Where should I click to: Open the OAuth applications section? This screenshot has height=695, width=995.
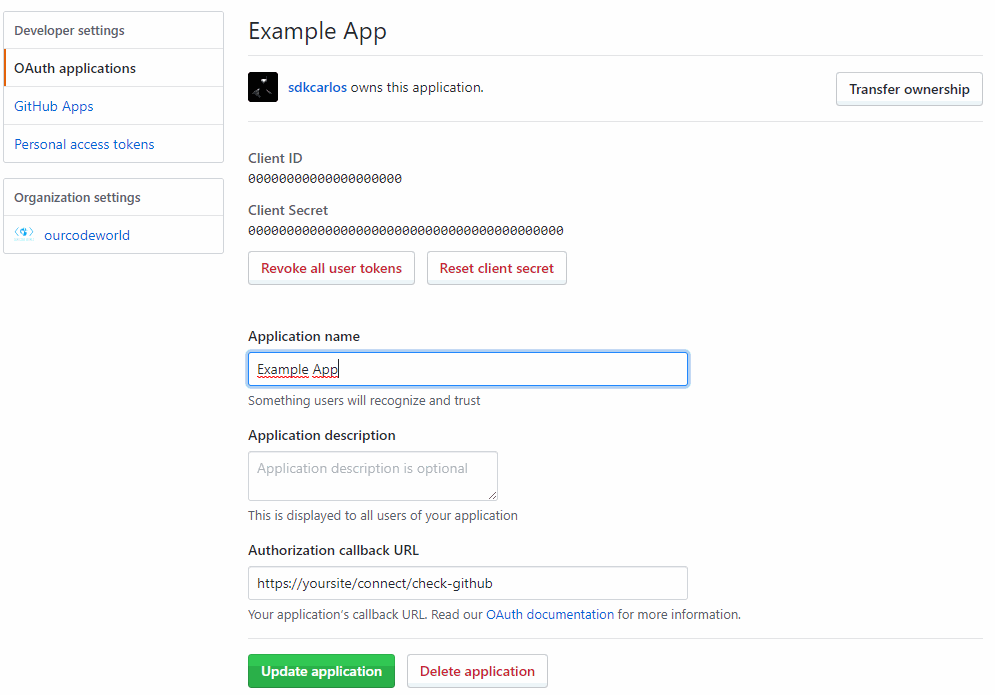tap(76, 68)
